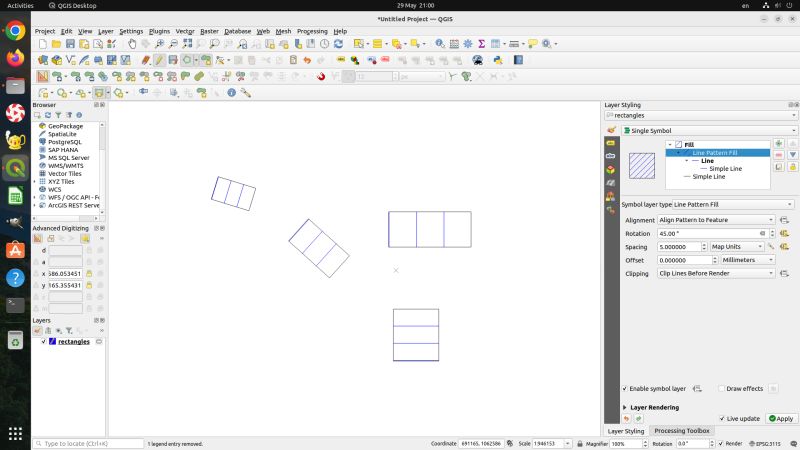Image resolution: width=800 pixels, height=450 pixels.
Task: Open the Project menu
Action: click(x=45, y=31)
